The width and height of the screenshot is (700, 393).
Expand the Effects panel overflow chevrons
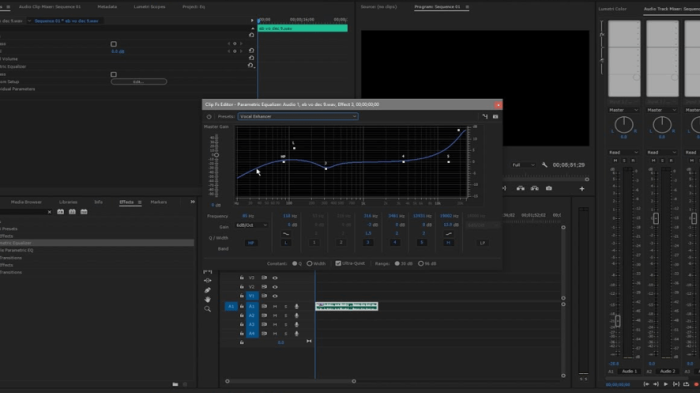point(192,202)
